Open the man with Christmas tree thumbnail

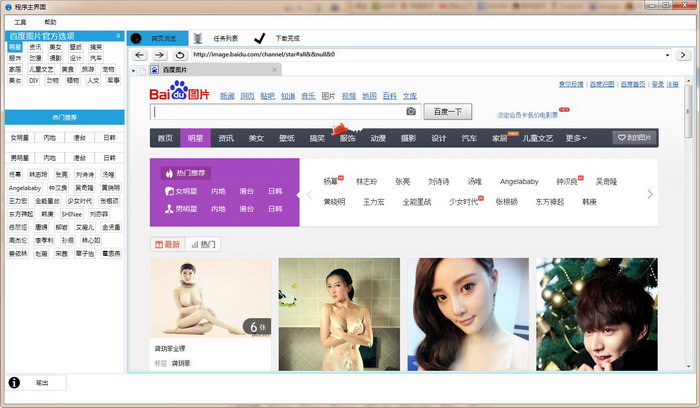point(597,314)
